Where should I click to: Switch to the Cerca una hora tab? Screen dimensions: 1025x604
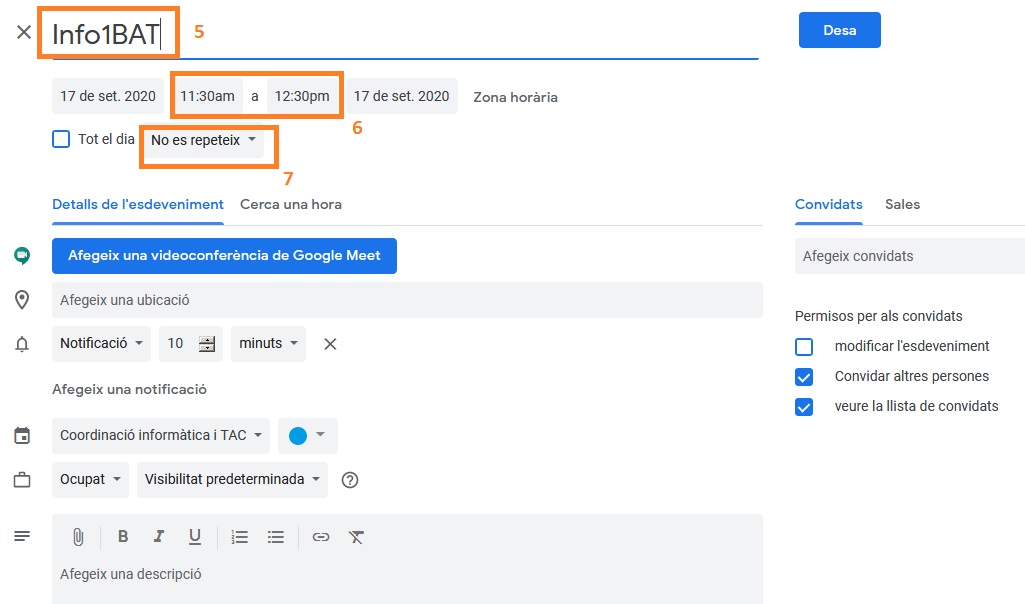pos(291,205)
